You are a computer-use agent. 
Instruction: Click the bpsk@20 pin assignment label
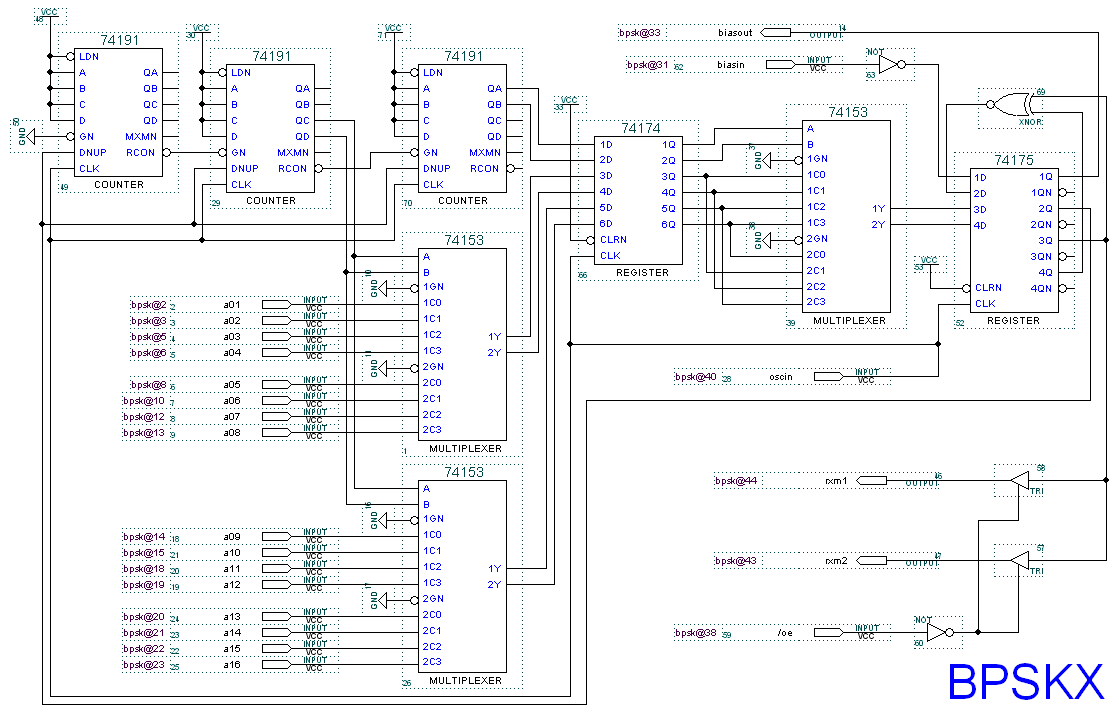144,617
